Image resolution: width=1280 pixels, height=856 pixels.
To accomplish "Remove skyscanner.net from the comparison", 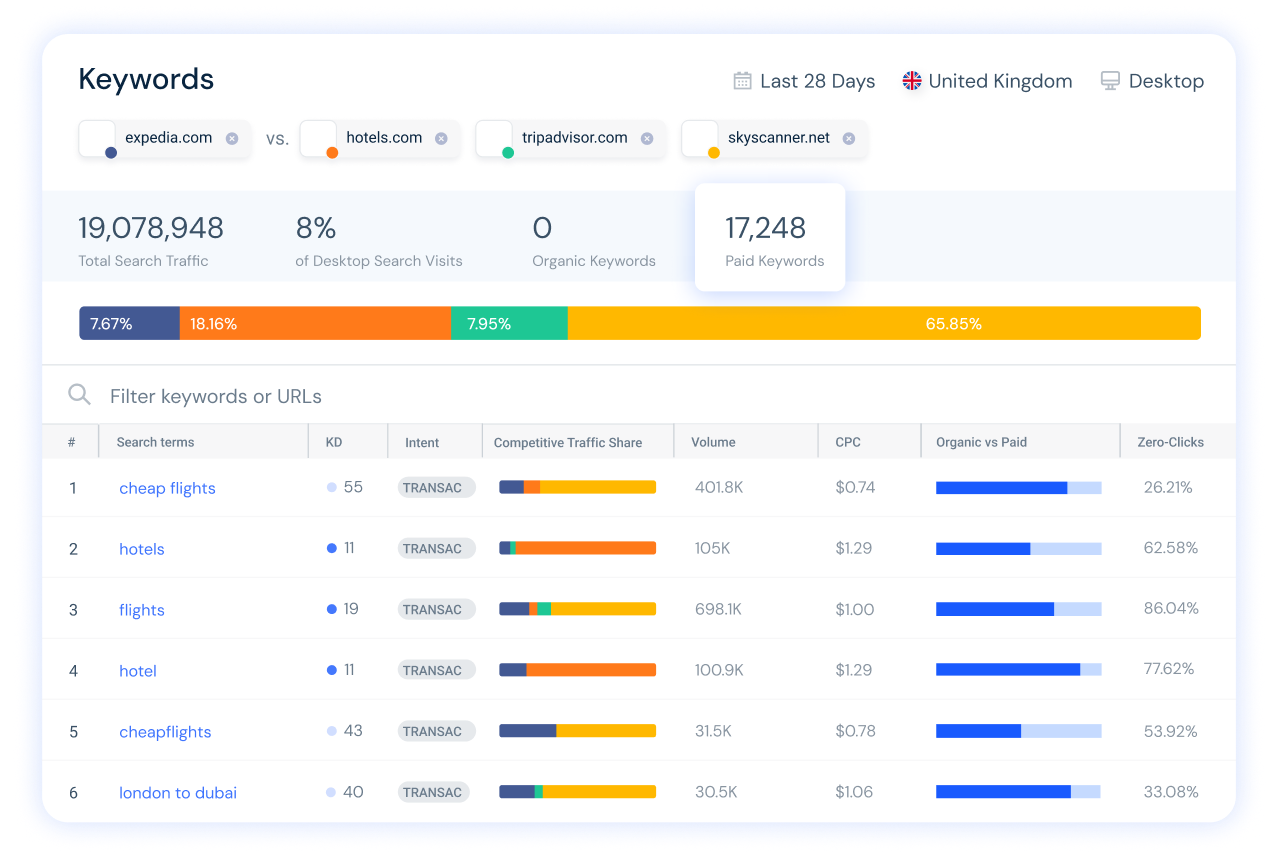I will point(849,139).
